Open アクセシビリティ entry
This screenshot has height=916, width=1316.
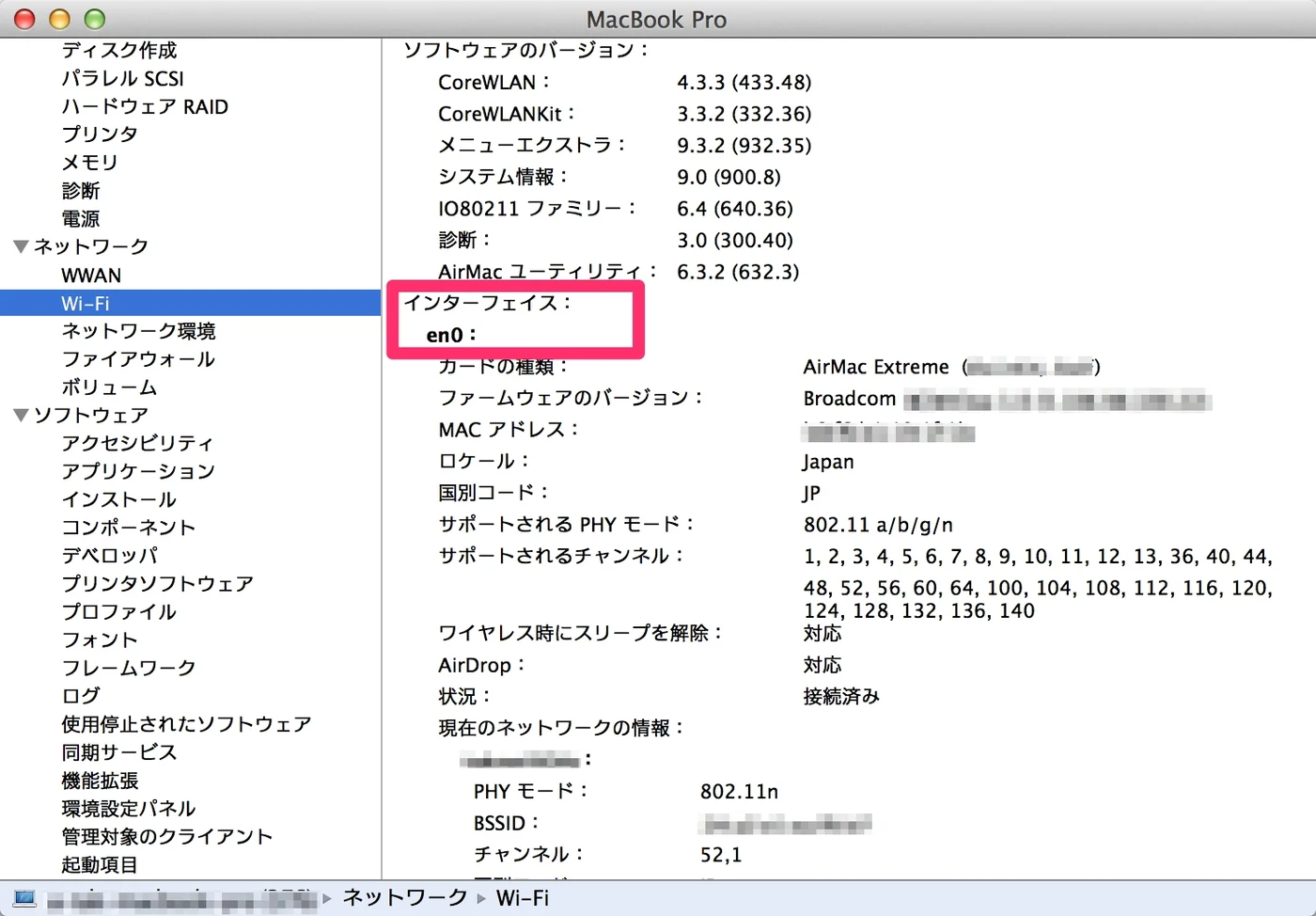[138, 443]
